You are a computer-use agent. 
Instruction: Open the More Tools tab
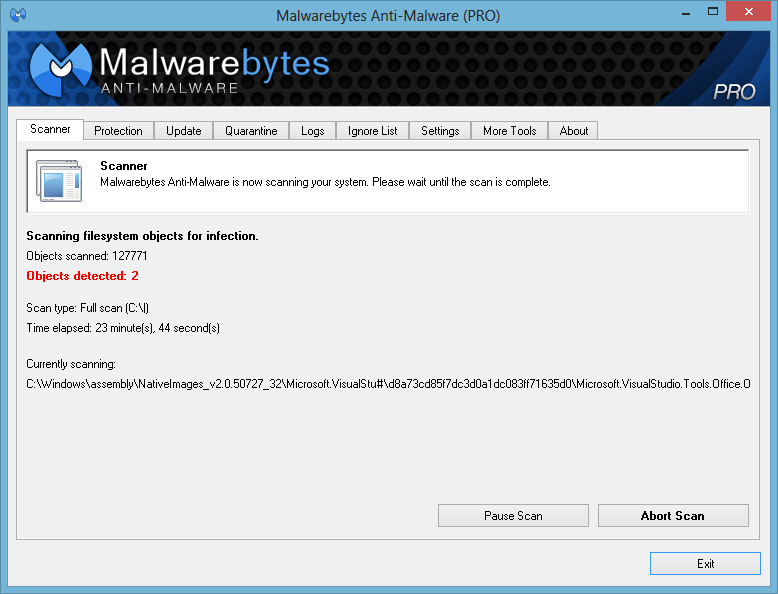tap(510, 131)
